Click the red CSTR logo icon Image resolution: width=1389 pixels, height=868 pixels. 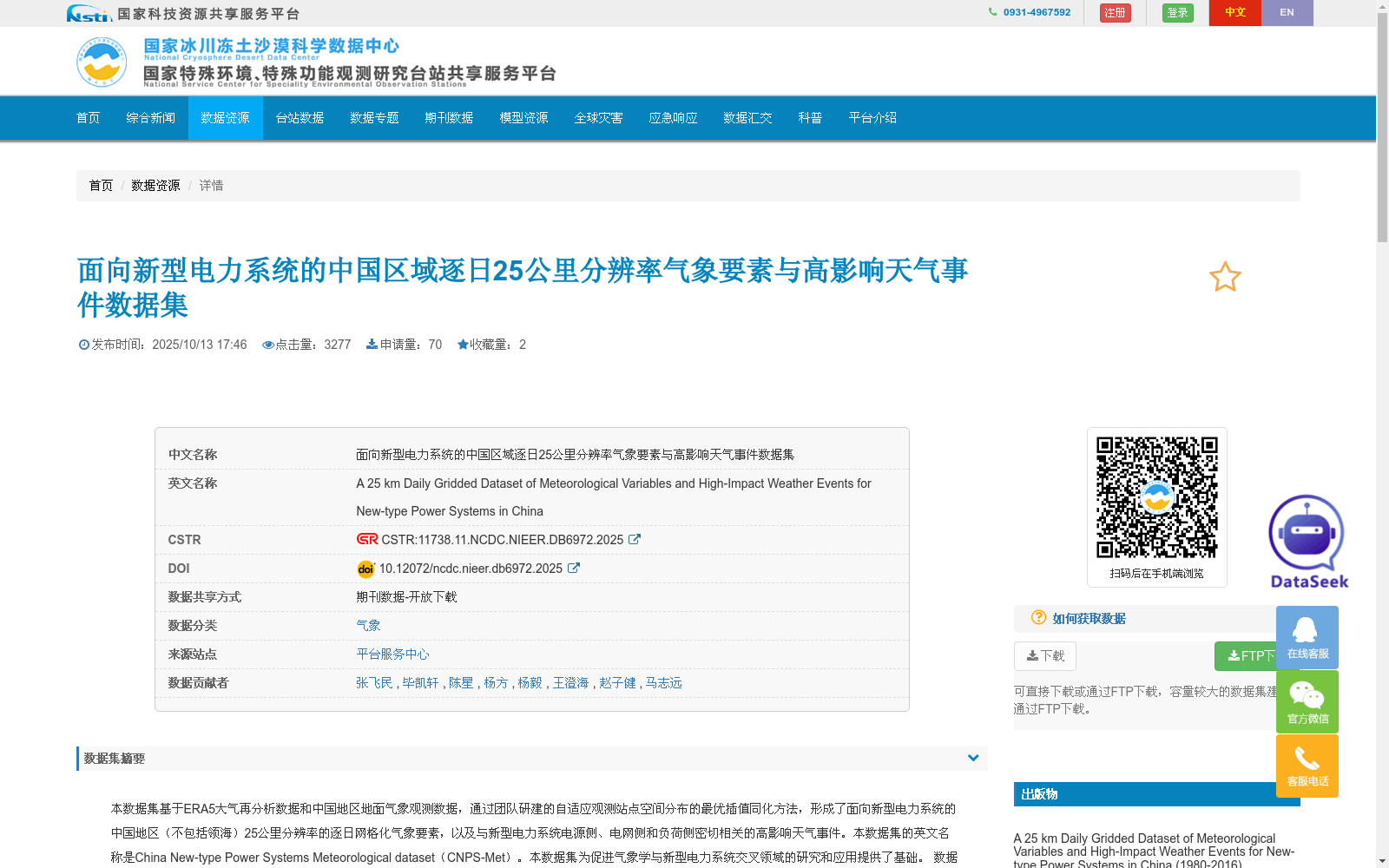[x=367, y=539]
